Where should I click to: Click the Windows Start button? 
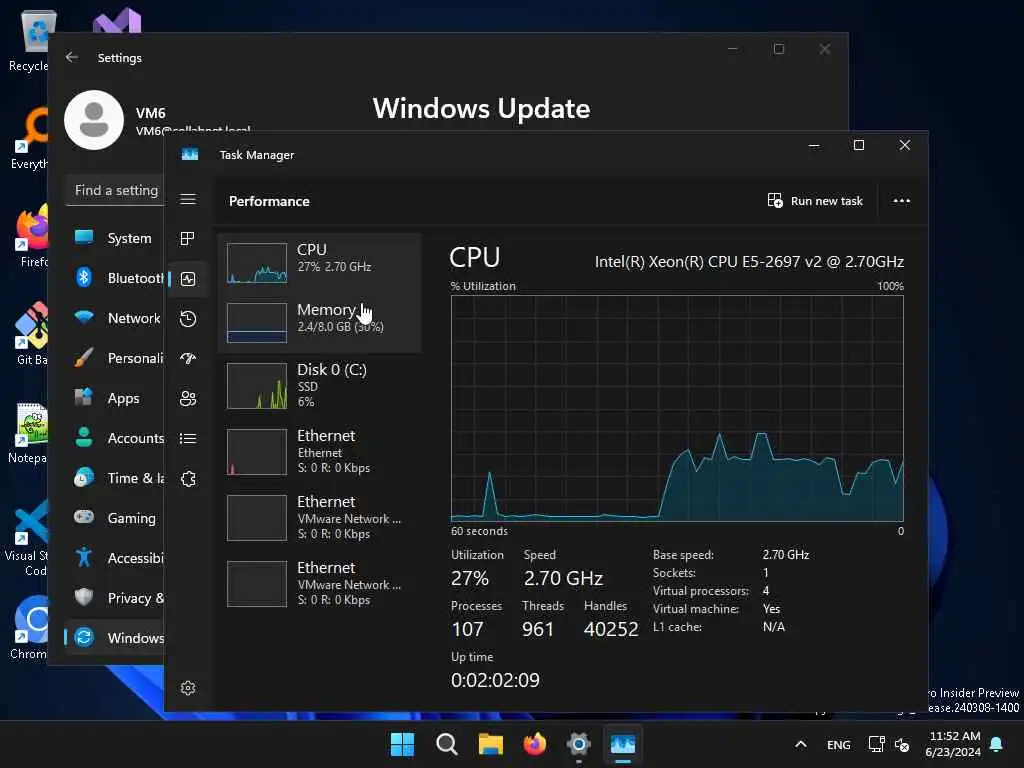coord(402,744)
